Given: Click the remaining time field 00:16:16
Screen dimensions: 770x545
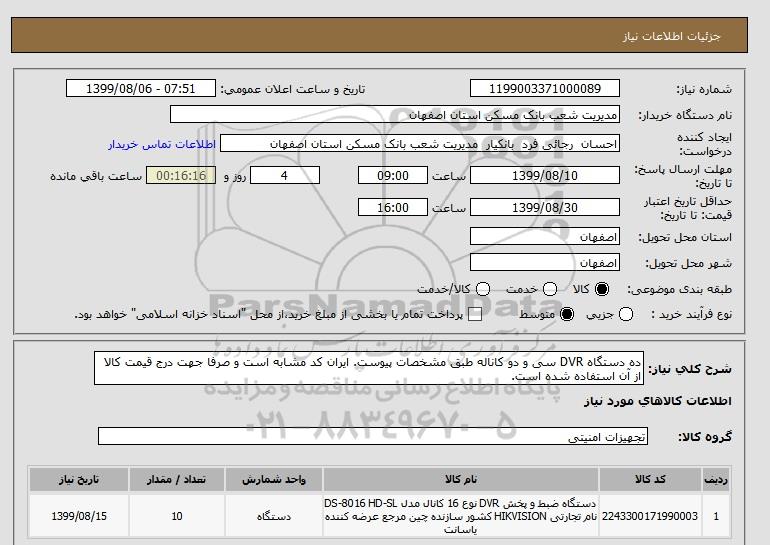Looking at the screenshot, I should 181,175.
